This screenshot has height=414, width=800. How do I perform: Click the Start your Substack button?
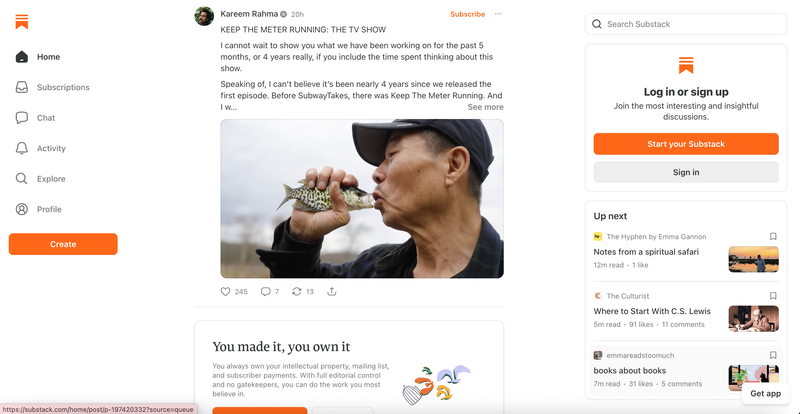point(686,144)
